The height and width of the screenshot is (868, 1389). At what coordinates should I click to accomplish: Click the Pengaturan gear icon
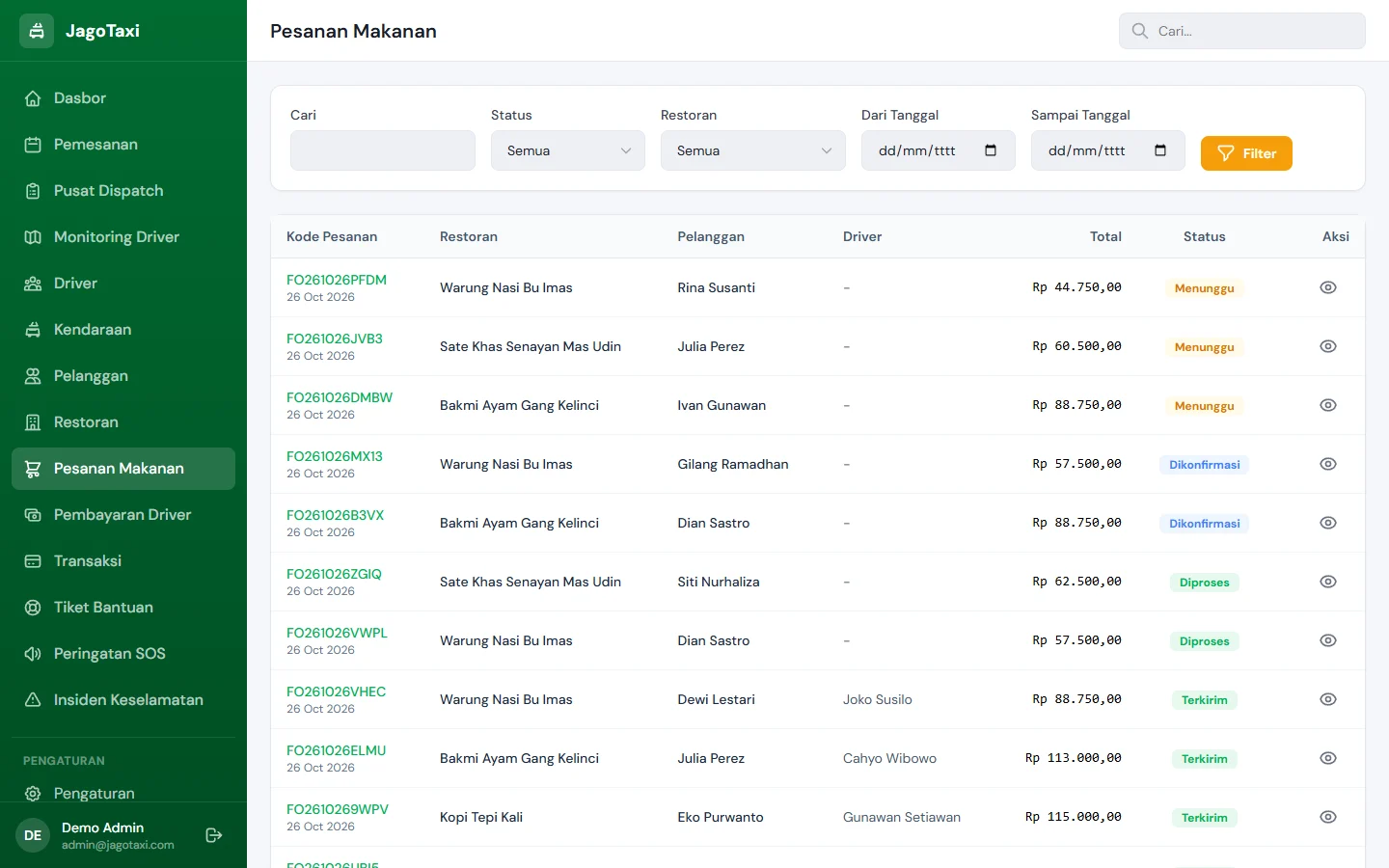[33, 794]
